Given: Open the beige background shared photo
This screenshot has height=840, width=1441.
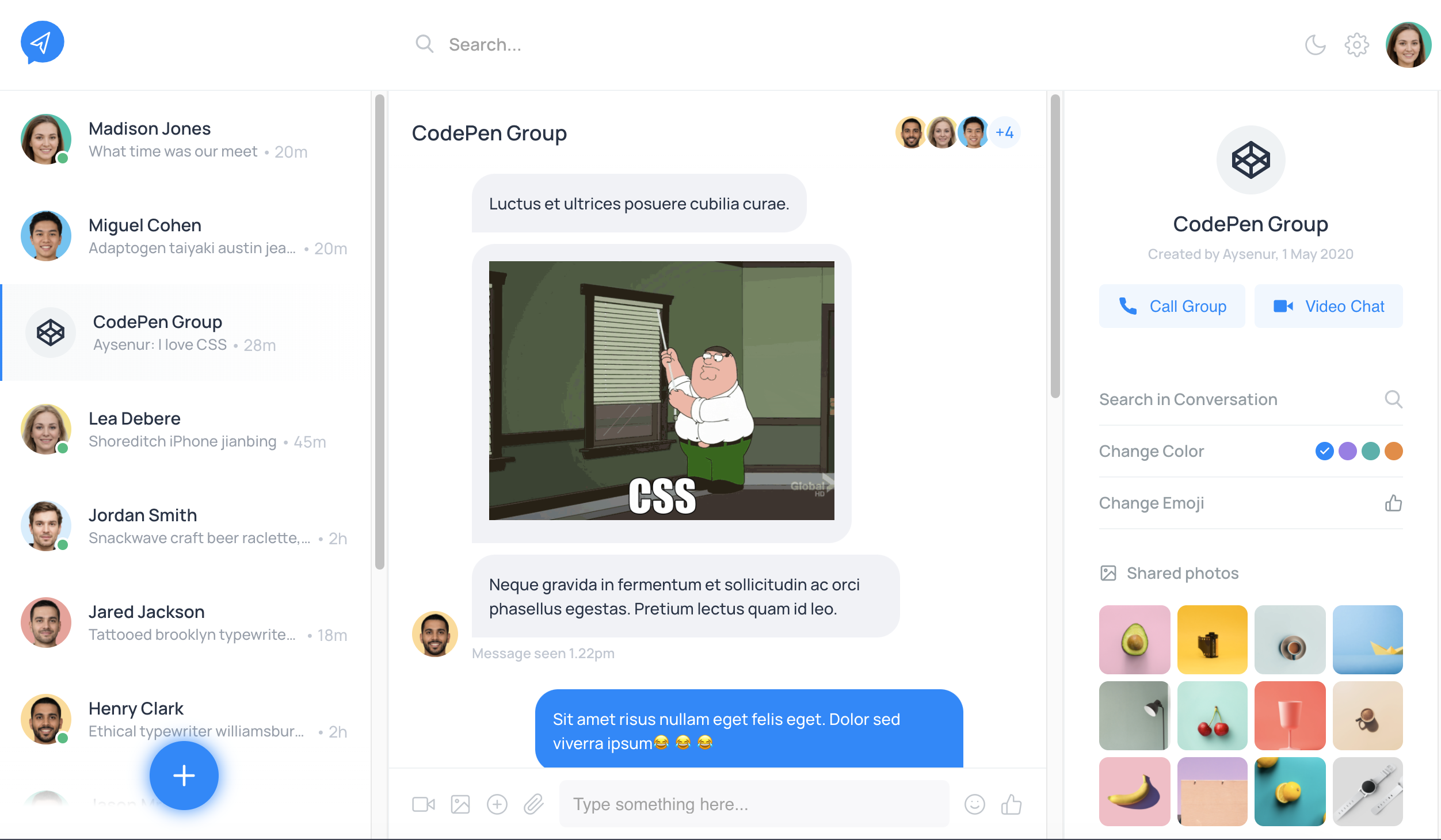Looking at the screenshot, I should (1367, 716).
